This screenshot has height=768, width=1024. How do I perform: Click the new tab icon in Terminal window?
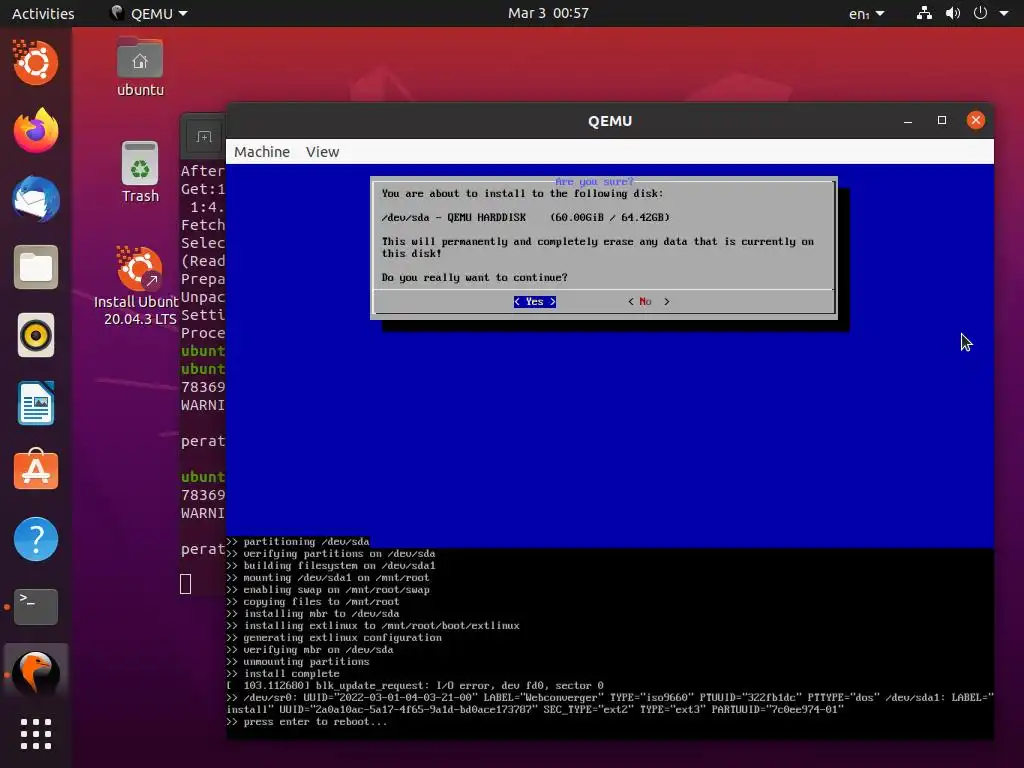tap(204, 136)
